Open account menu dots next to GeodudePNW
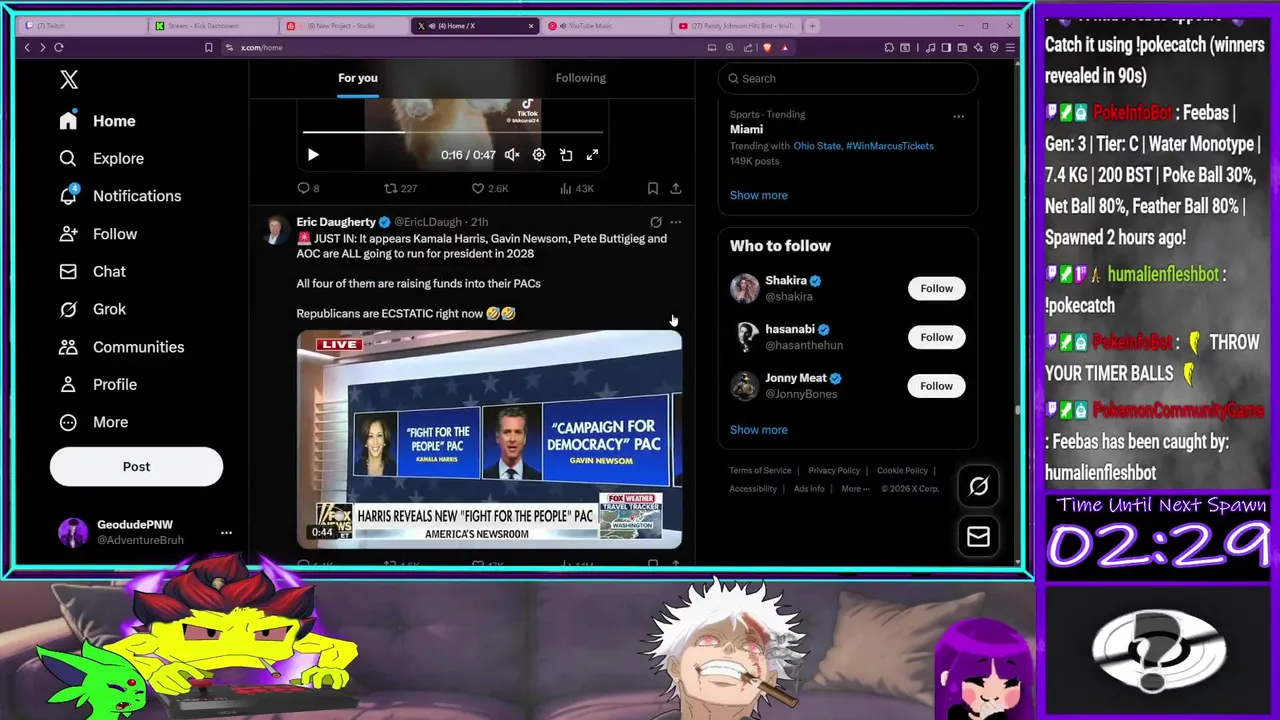1280x720 pixels. 226,533
